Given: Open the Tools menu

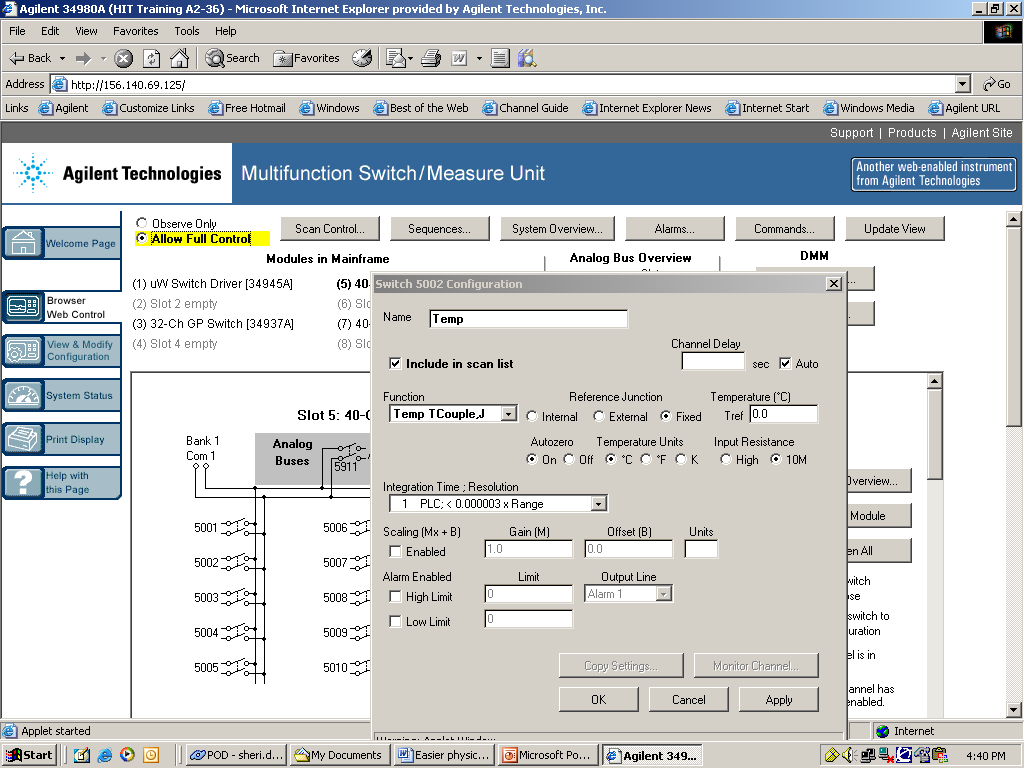Looking at the screenshot, I should pyautogui.click(x=187, y=31).
